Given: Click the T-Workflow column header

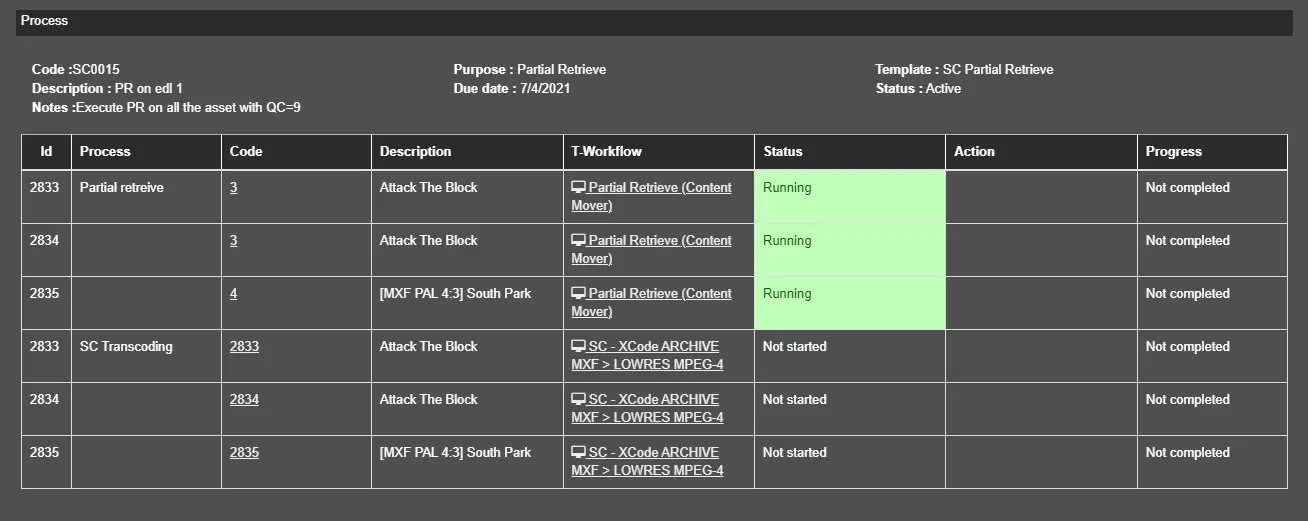Looking at the screenshot, I should (x=606, y=152).
